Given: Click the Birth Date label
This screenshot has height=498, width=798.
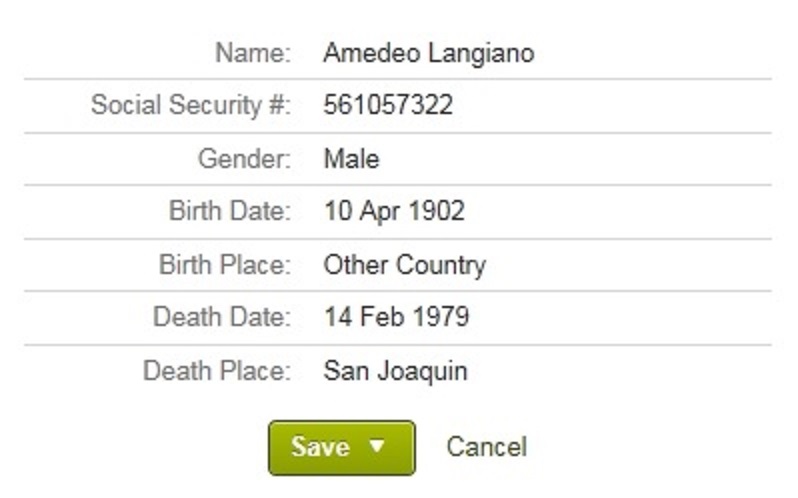Looking at the screenshot, I should coord(230,212).
